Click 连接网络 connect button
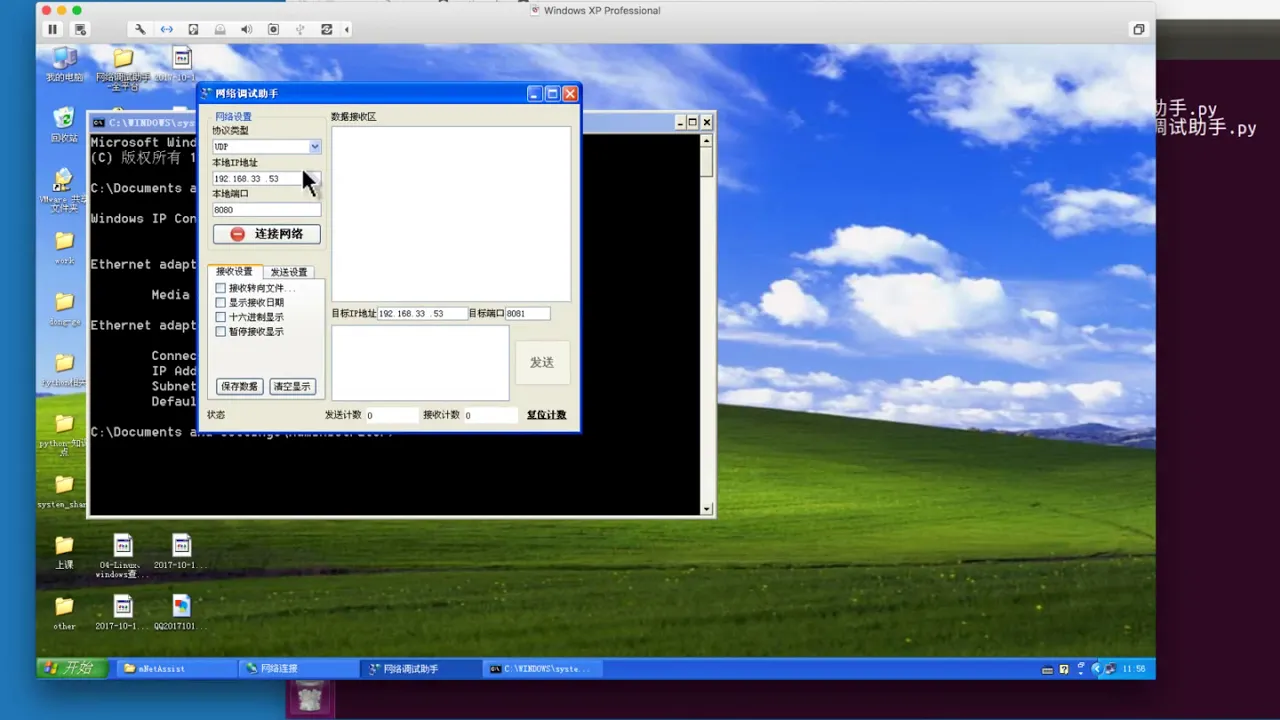1280x720 pixels. [266, 234]
